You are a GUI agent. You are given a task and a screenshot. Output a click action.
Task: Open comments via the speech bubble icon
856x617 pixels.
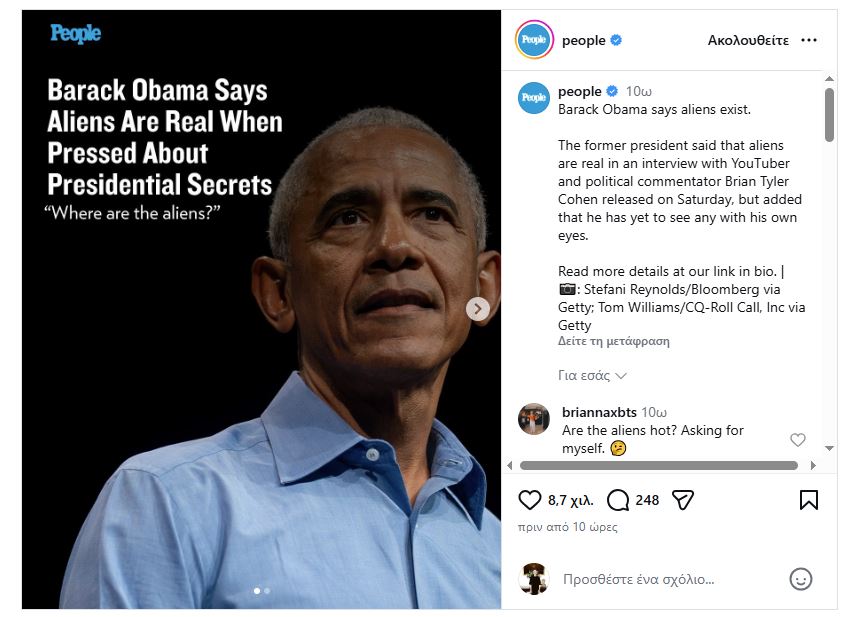(x=618, y=500)
